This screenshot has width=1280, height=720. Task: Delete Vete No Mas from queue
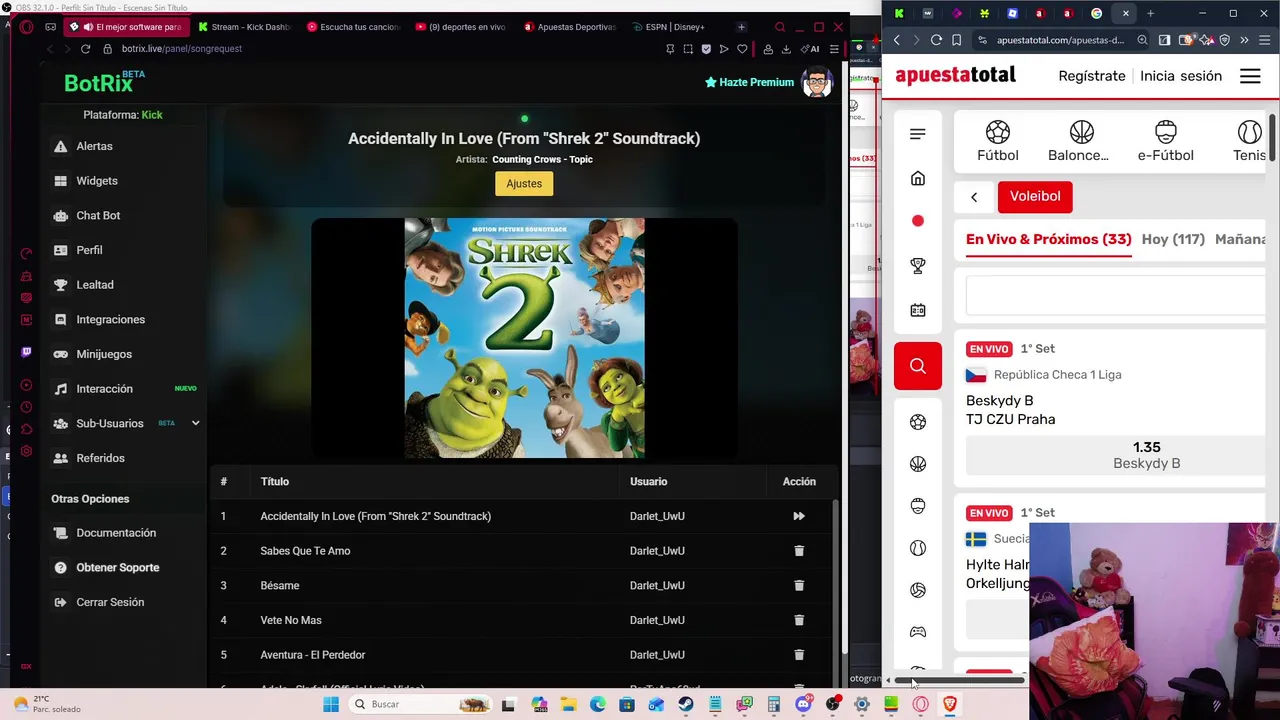coord(799,620)
